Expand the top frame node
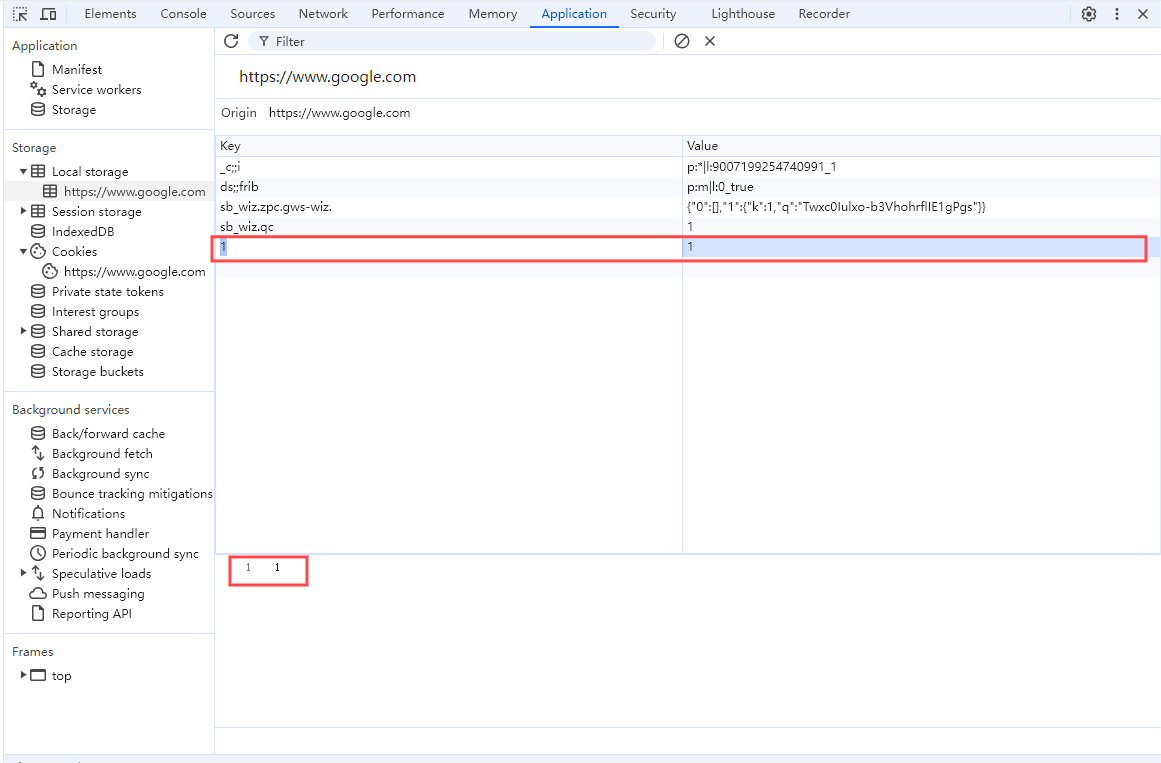 point(23,676)
